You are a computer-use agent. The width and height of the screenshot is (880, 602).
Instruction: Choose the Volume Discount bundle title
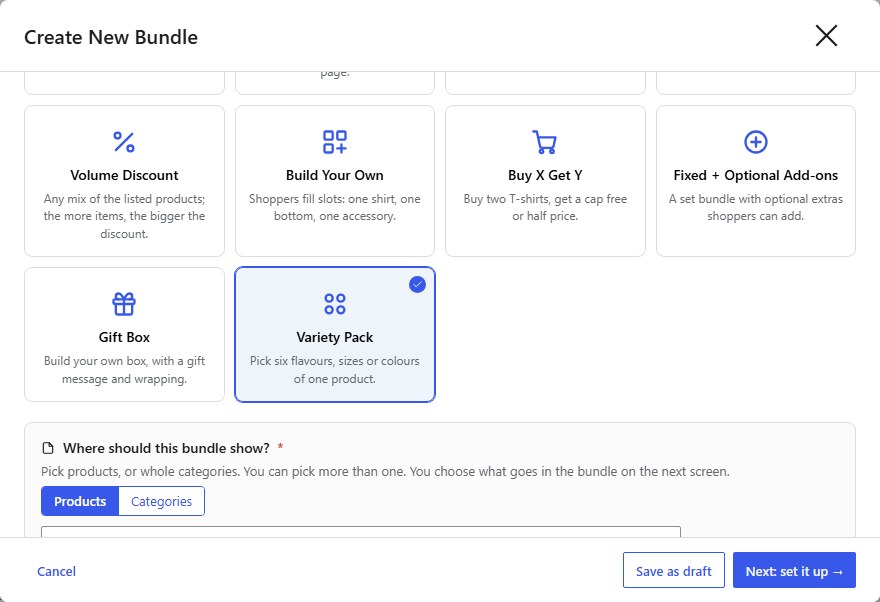coord(124,175)
